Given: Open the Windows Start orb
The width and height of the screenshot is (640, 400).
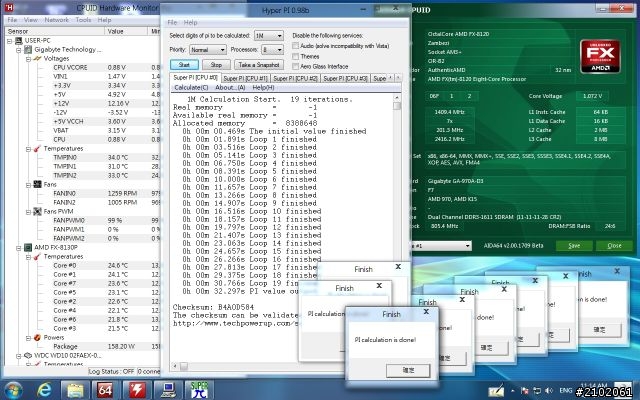Looking at the screenshot, I should click(x=13, y=390).
